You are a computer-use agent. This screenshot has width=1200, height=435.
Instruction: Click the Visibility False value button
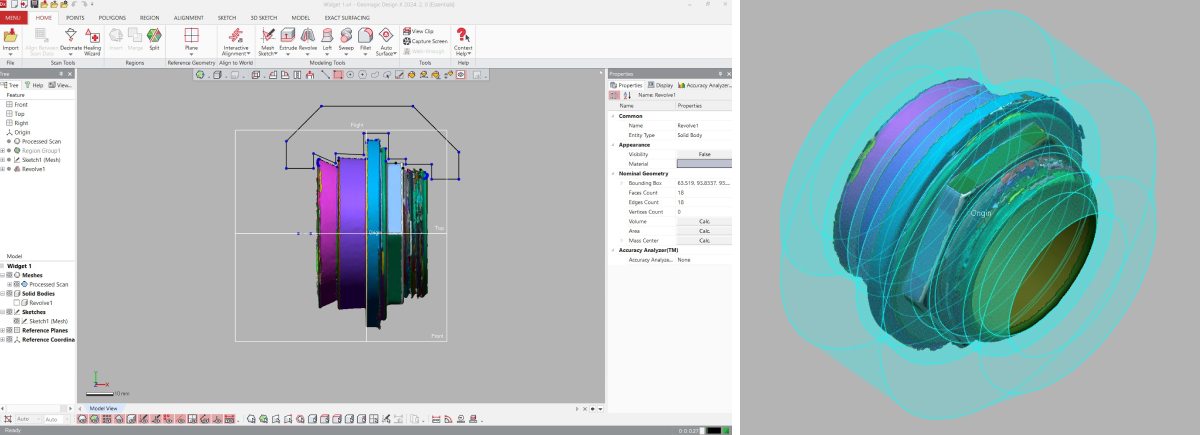tap(704, 154)
